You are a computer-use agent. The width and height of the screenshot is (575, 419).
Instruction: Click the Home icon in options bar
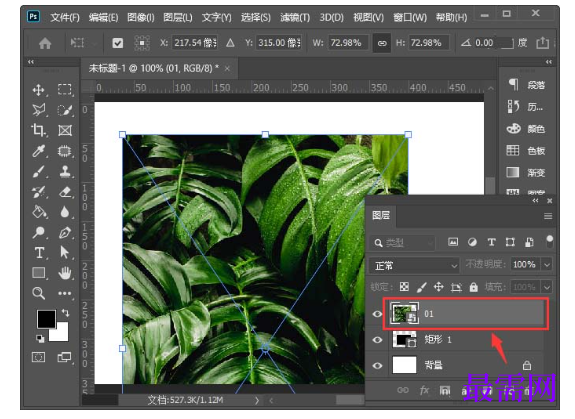click(x=45, y=43)
